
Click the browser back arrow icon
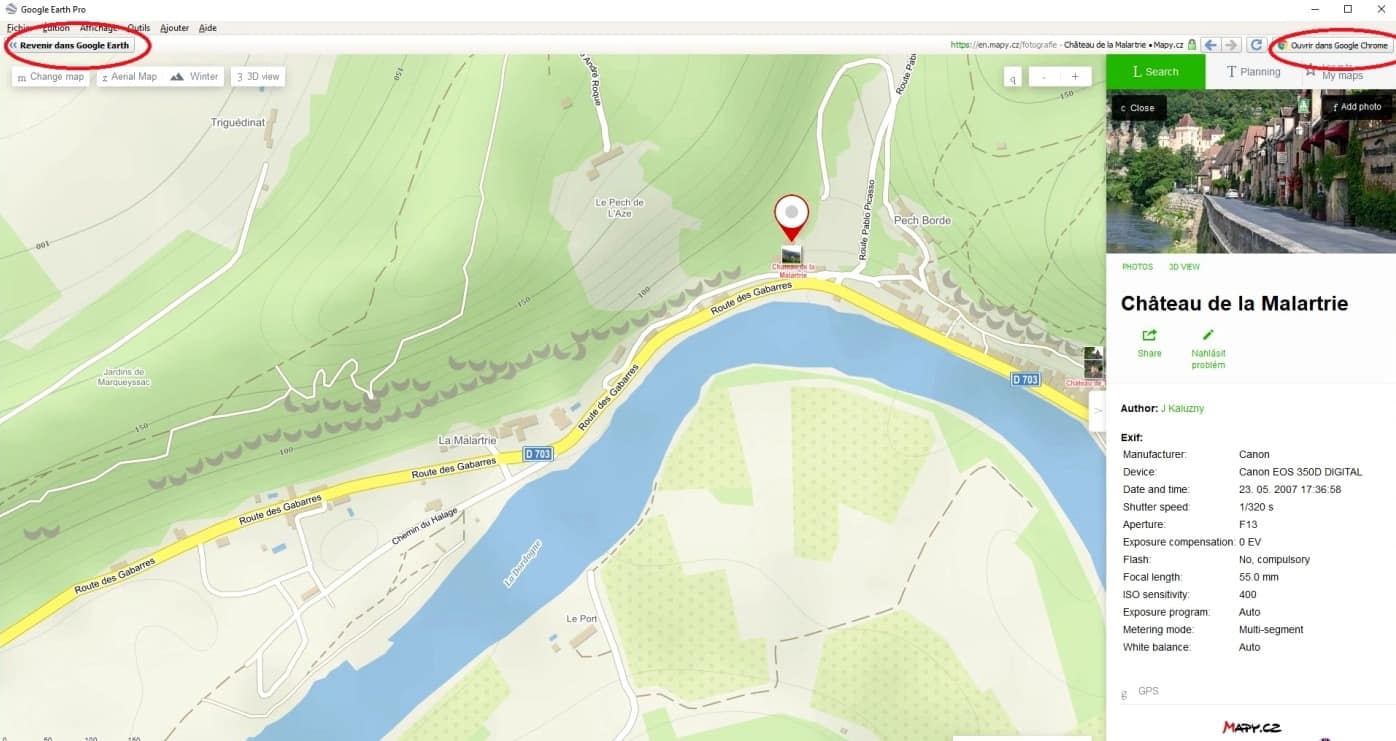point(1211,45)
